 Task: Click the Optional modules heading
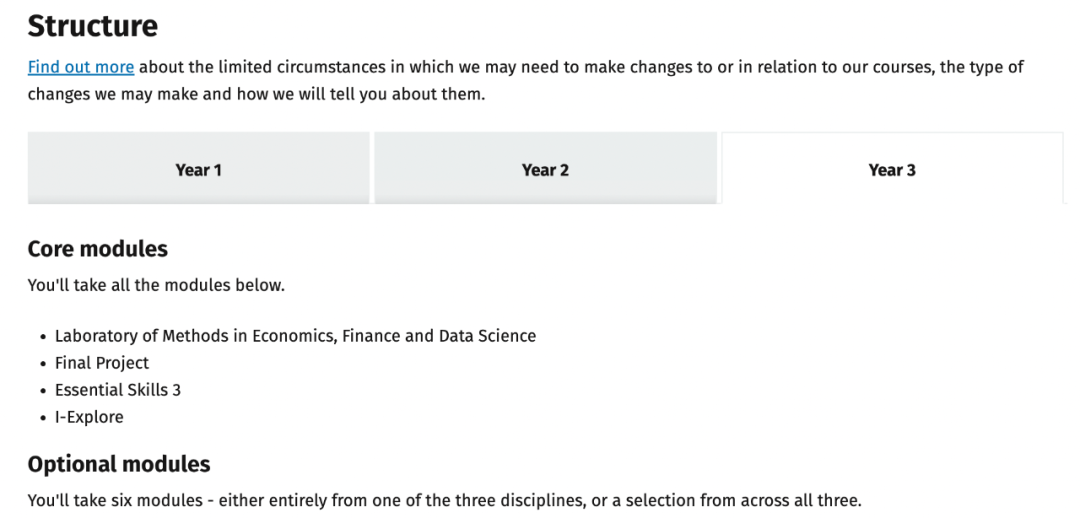pyautogui.click(x=118, y=464)
